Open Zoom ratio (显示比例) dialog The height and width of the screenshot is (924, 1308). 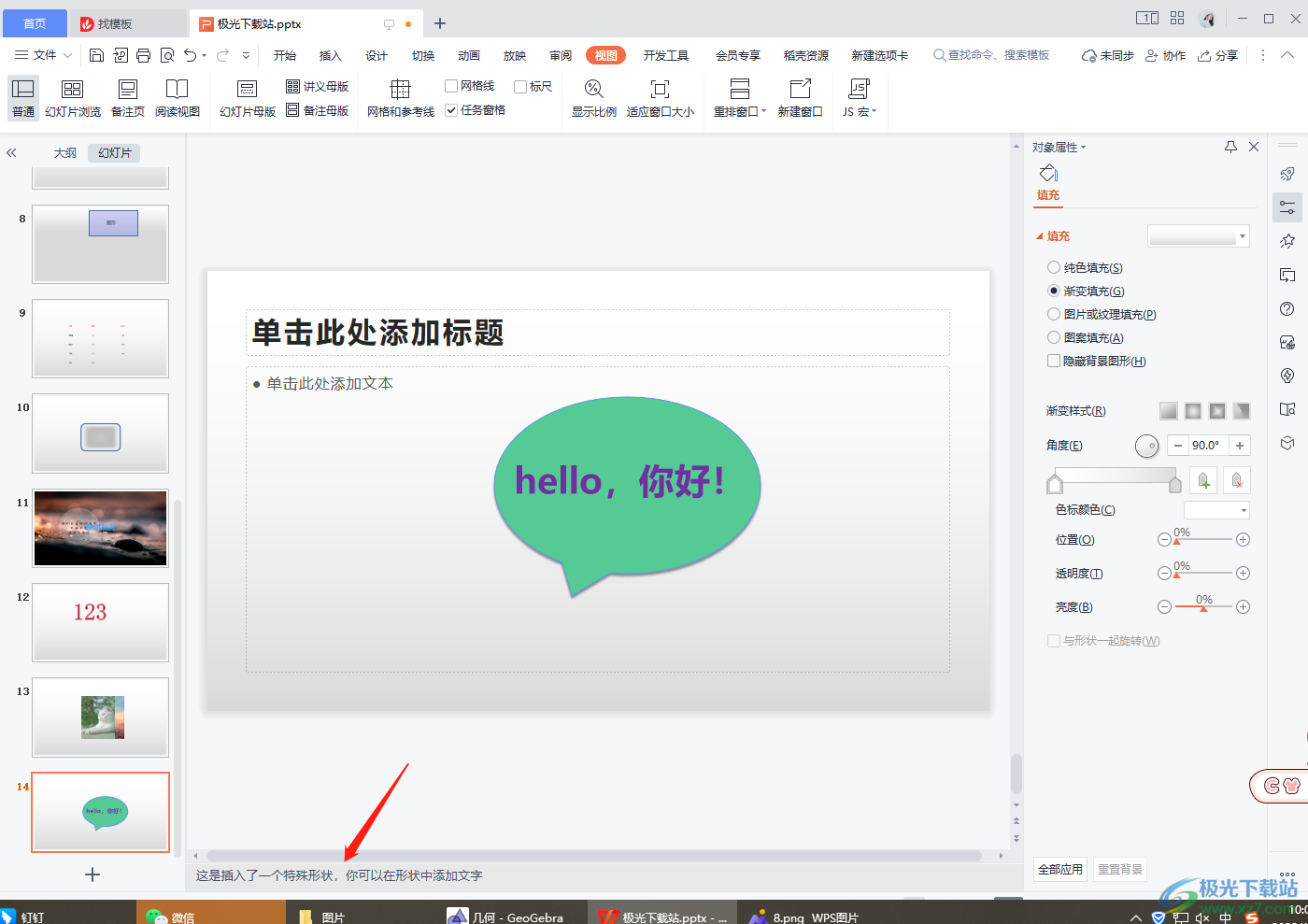click(594, 98)
